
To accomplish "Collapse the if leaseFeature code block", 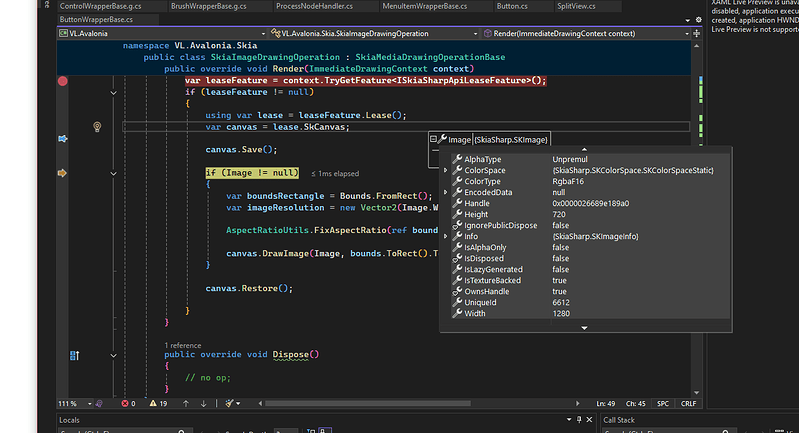I will [114, 93].
